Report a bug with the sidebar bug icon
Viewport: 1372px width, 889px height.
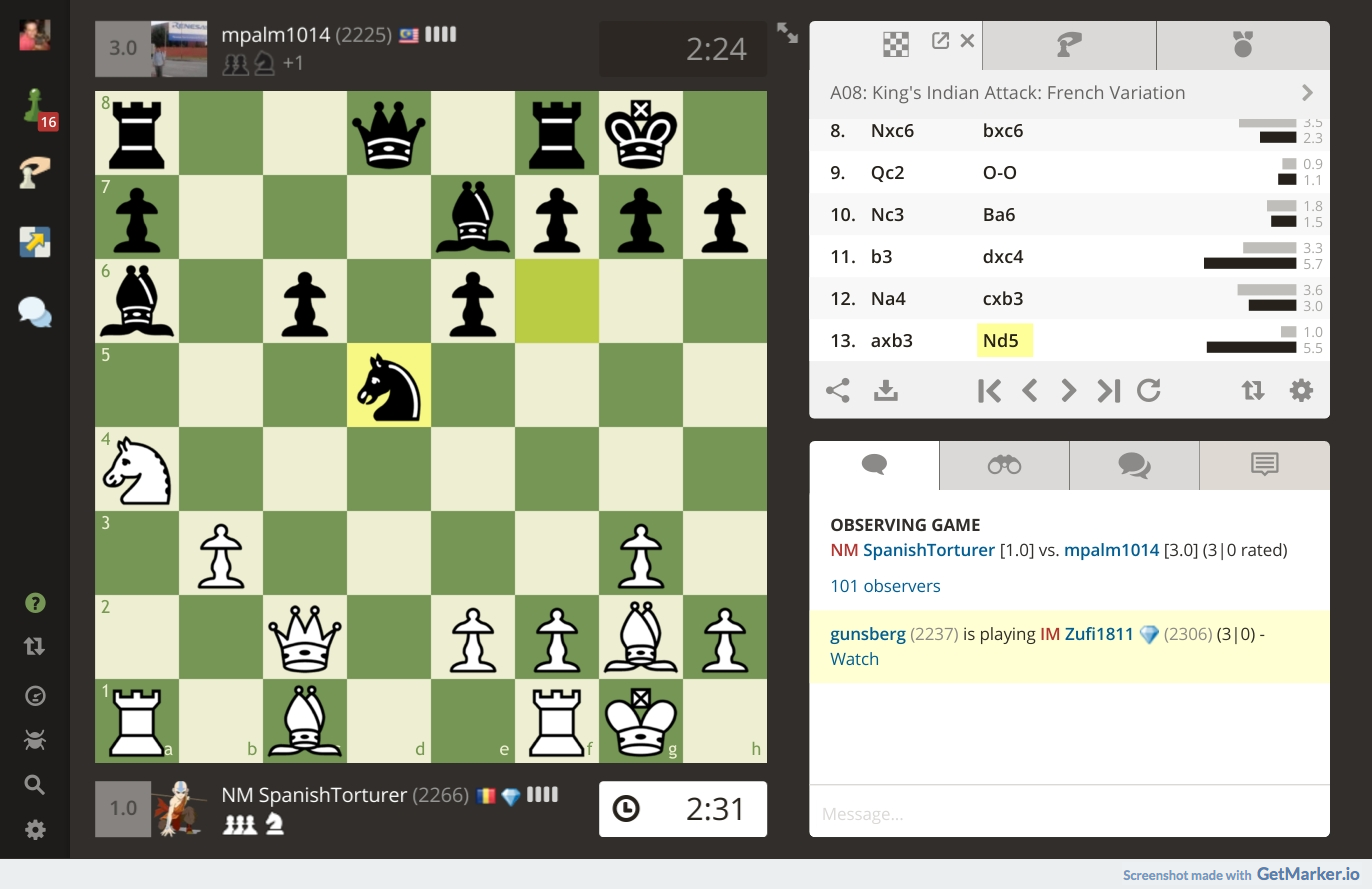(35, 740)
